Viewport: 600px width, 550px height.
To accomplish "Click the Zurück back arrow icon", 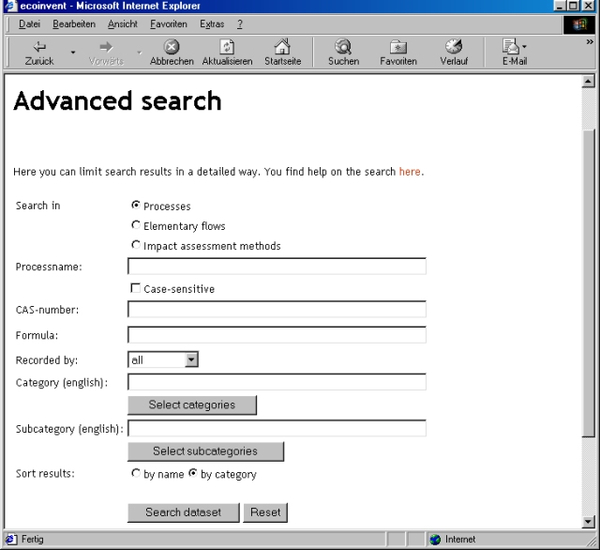I will coord(40,47).
